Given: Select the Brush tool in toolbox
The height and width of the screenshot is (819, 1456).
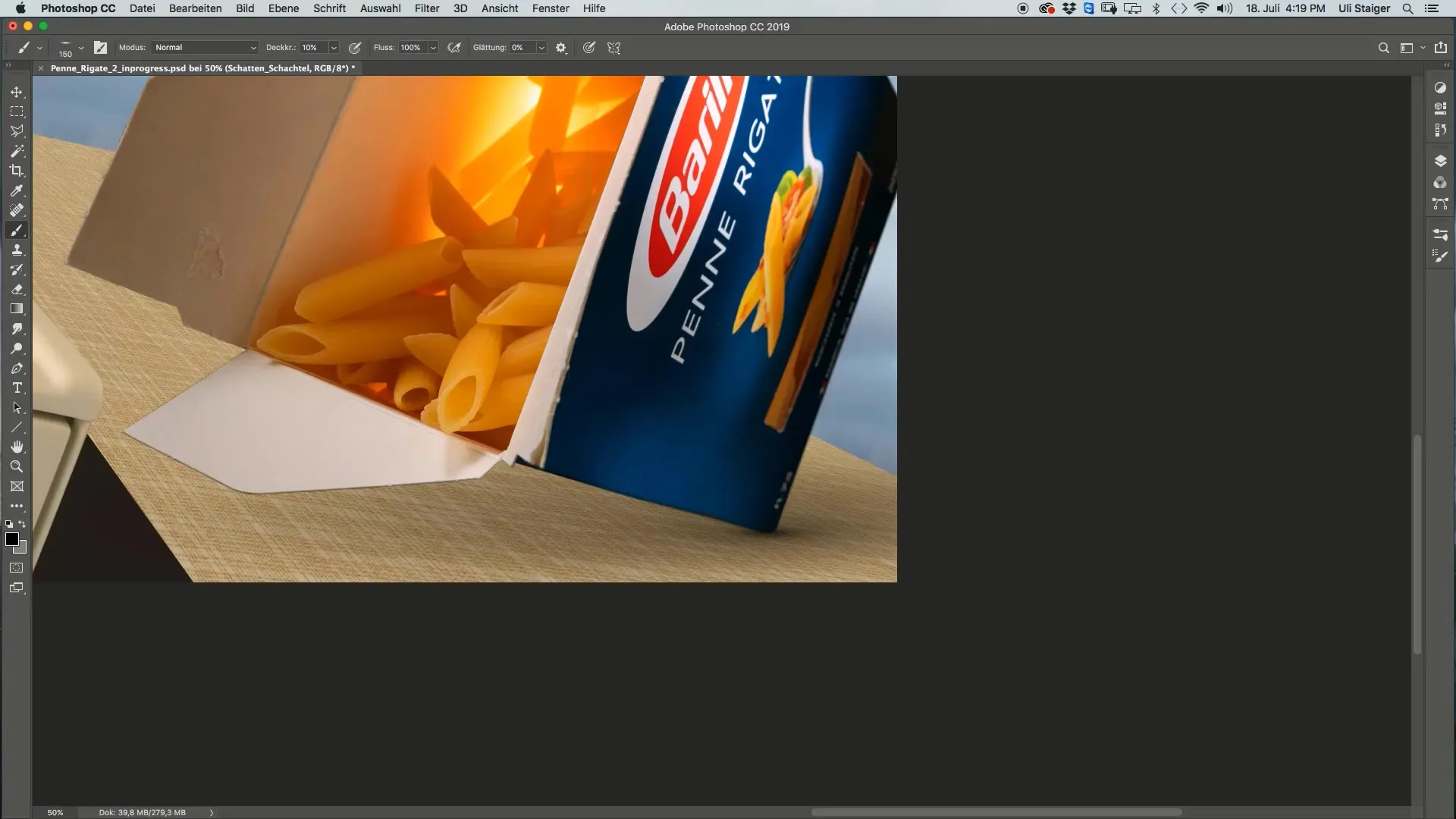Looking at the screenshot, I should [17, 230].
